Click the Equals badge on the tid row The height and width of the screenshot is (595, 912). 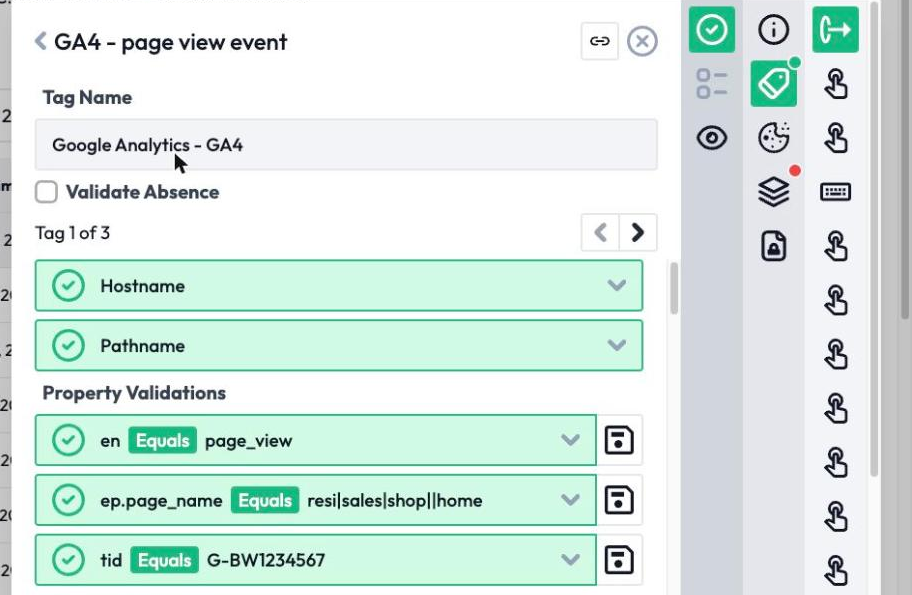pos(165,560)
